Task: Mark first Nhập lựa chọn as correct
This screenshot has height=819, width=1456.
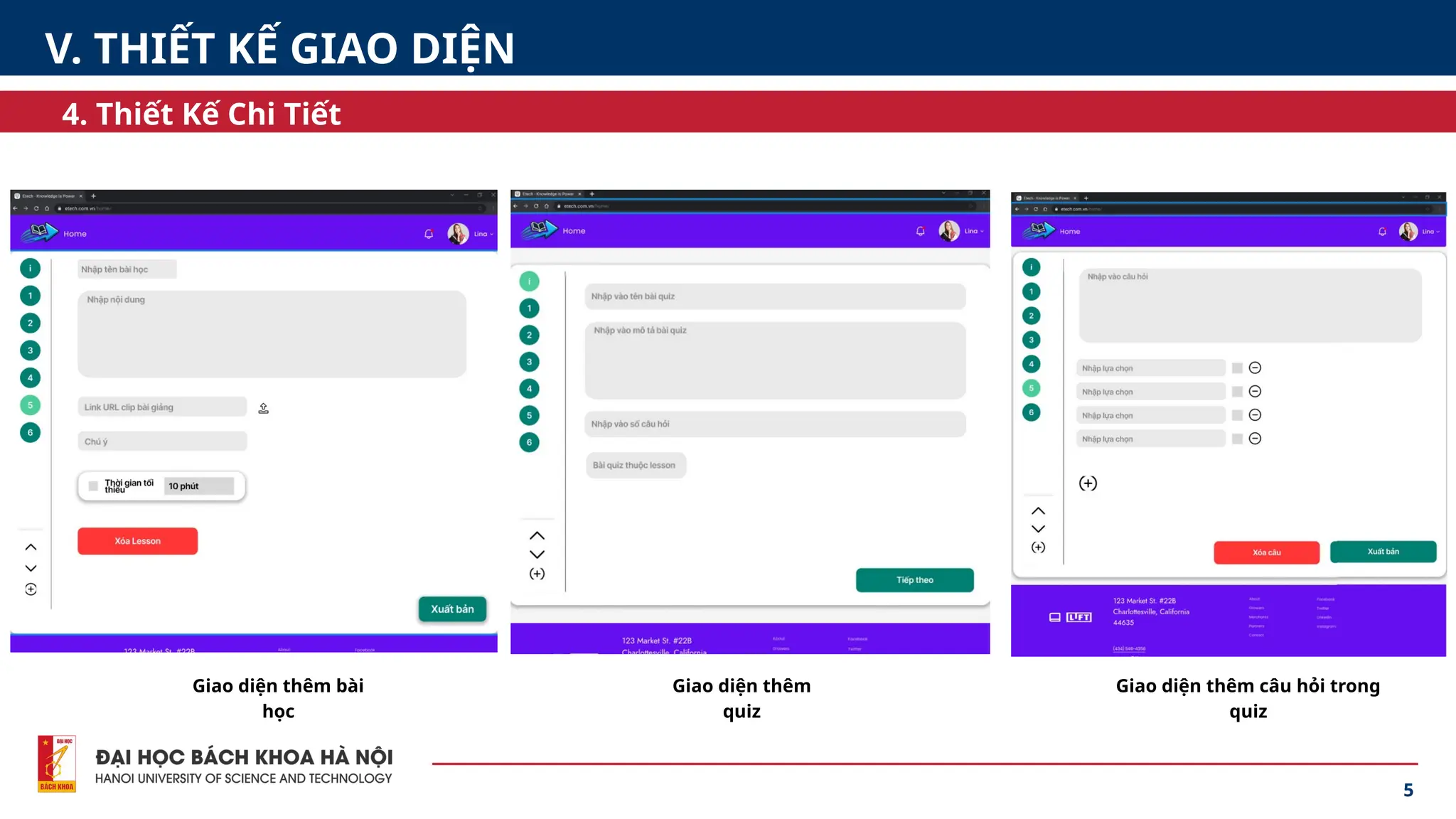Action: (x=1237, y=368)
